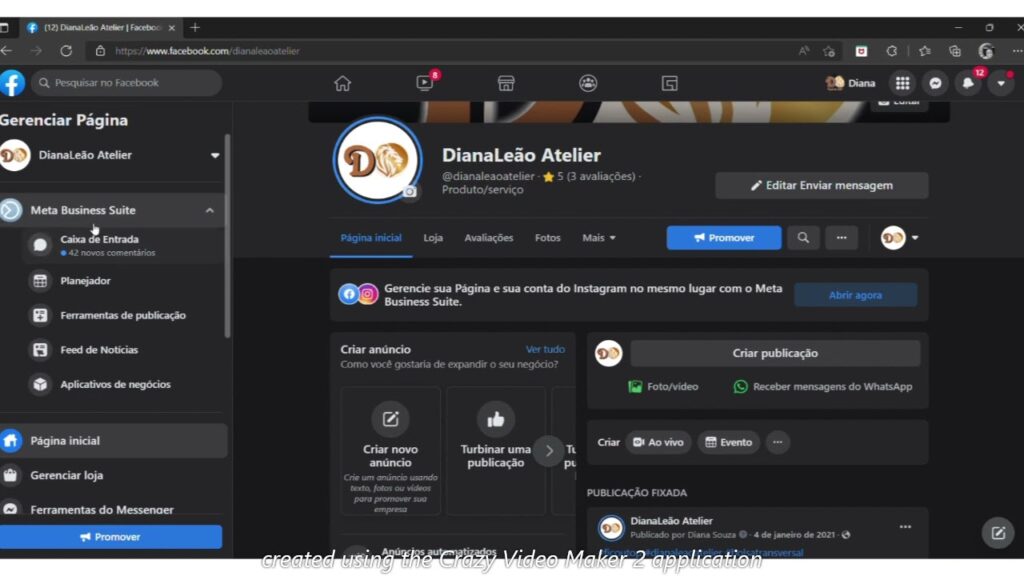Click the Criar publicação field

775,353
